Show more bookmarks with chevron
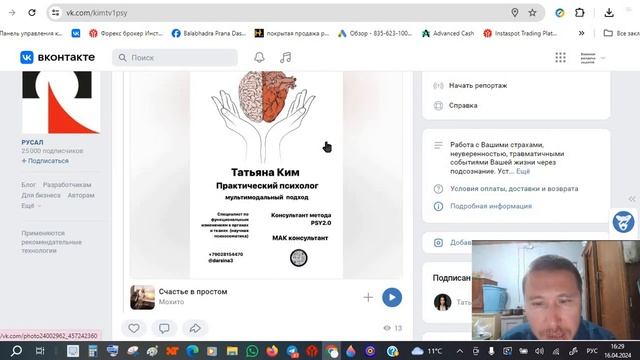 pyautogui.click(x=581, y=33)
